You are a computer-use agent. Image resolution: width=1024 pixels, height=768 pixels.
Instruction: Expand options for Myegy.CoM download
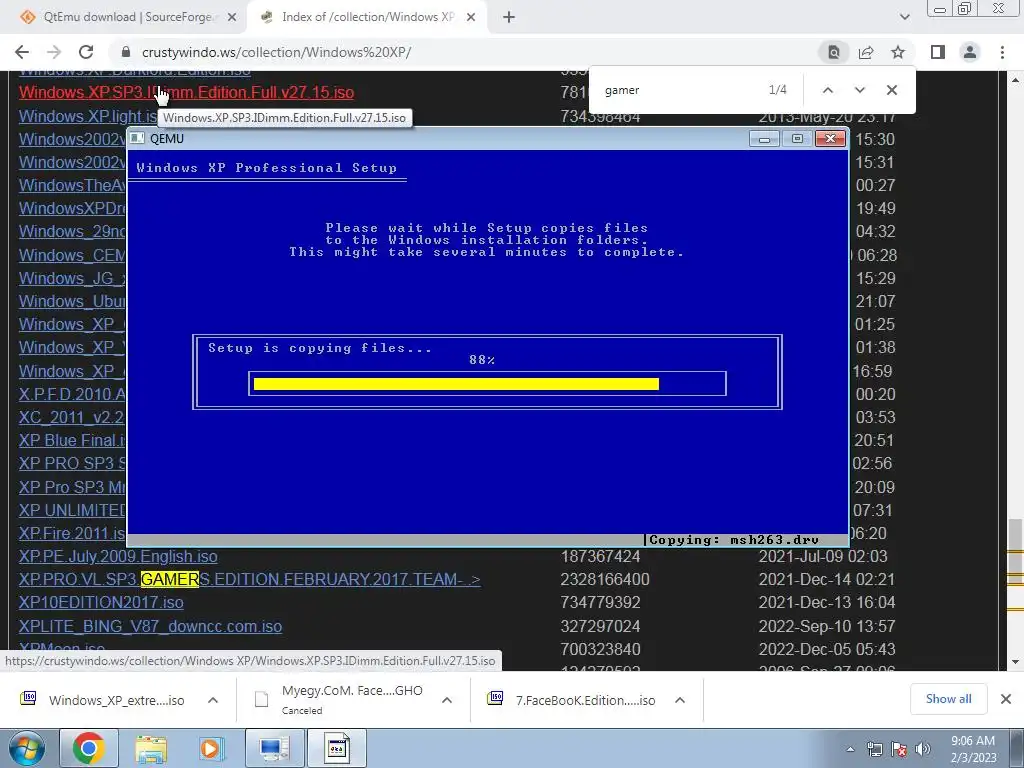pyautogui.click(x=447, y=700)
